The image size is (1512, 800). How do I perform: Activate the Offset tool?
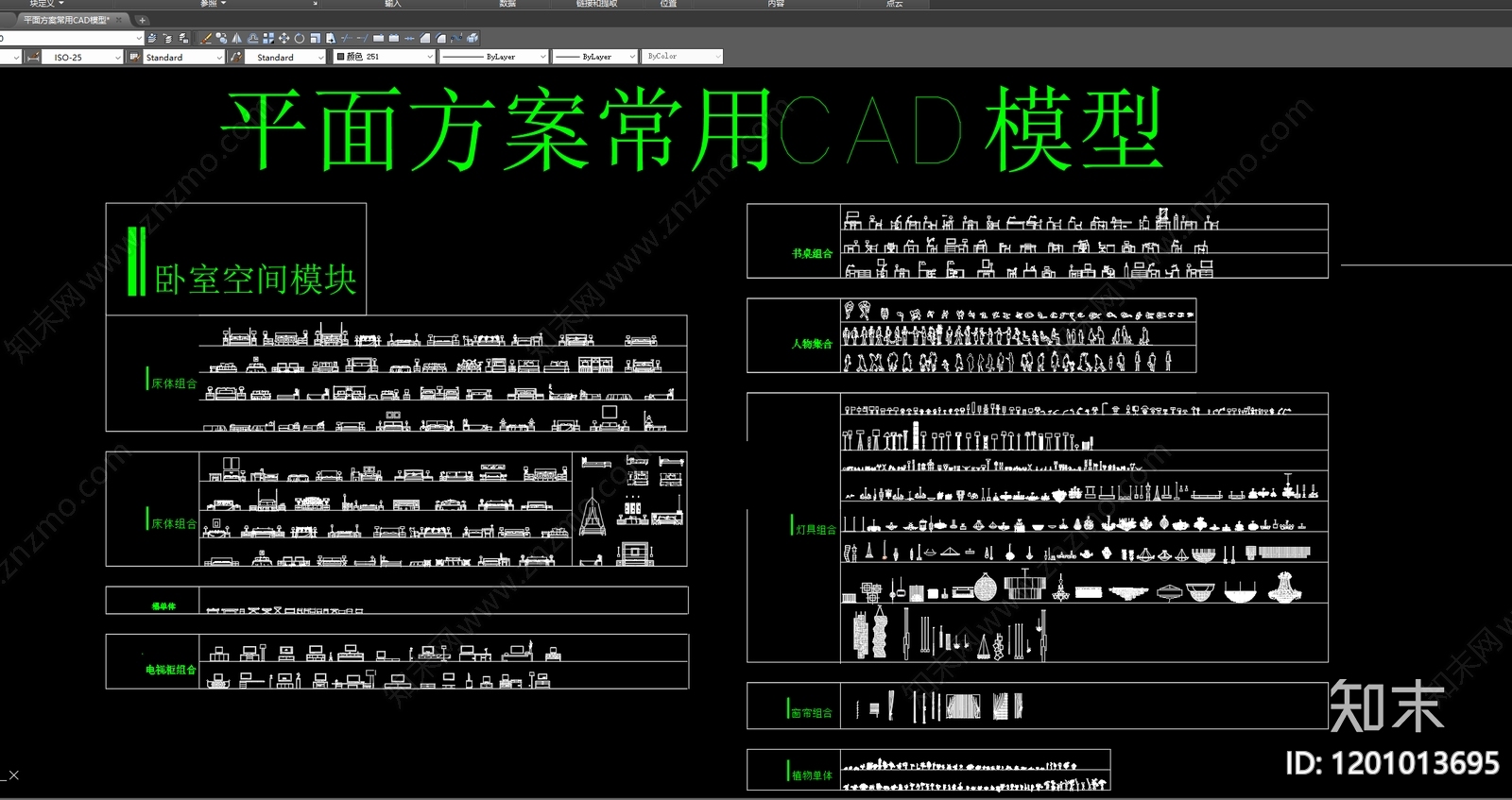pyautogui.click(x=252, y=39)
